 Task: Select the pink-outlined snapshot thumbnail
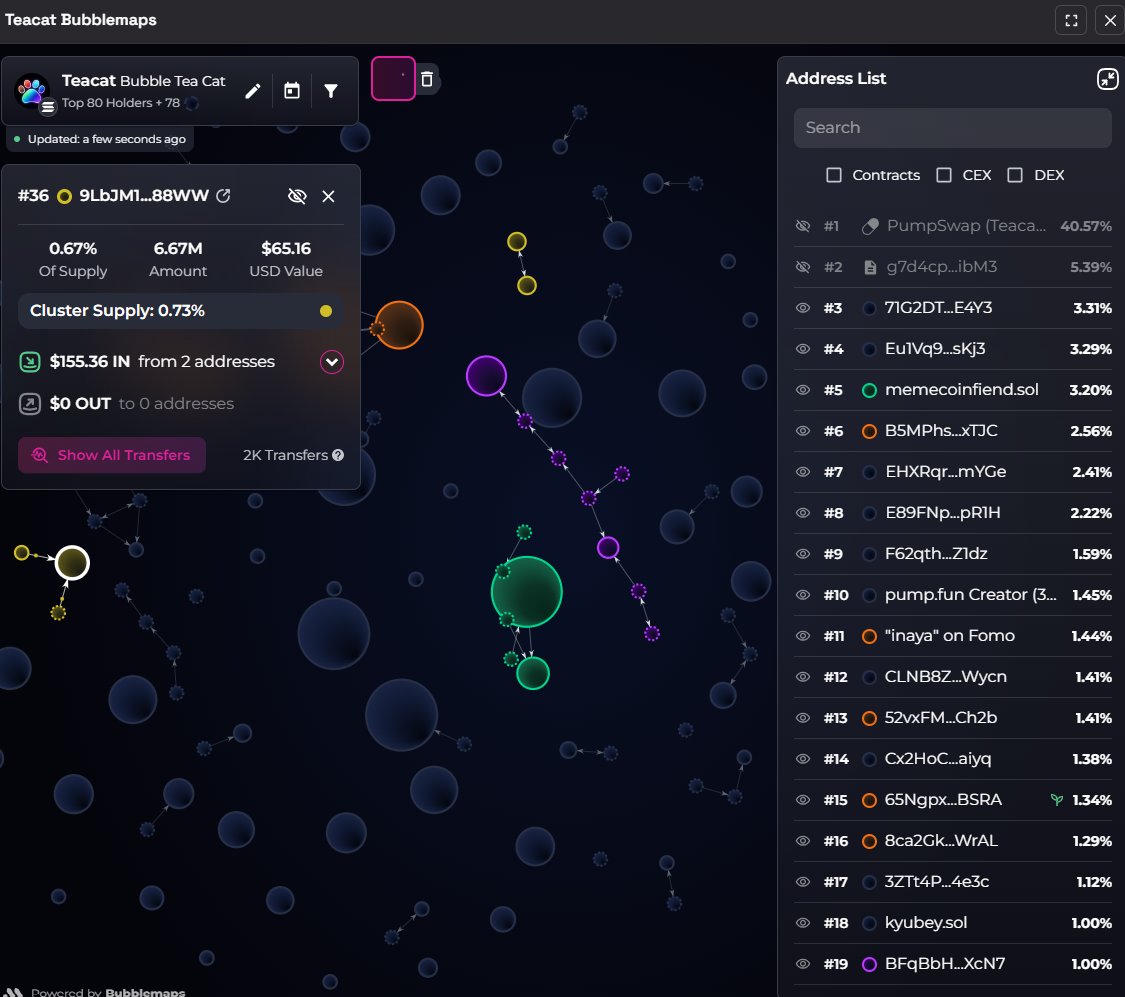tap(393, 79)
